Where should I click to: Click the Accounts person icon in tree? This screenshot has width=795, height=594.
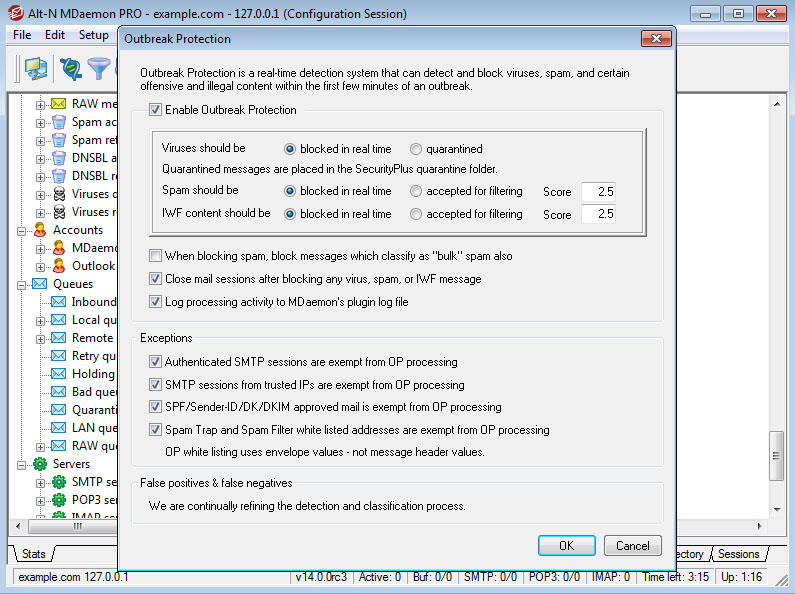tap(41, 230)
